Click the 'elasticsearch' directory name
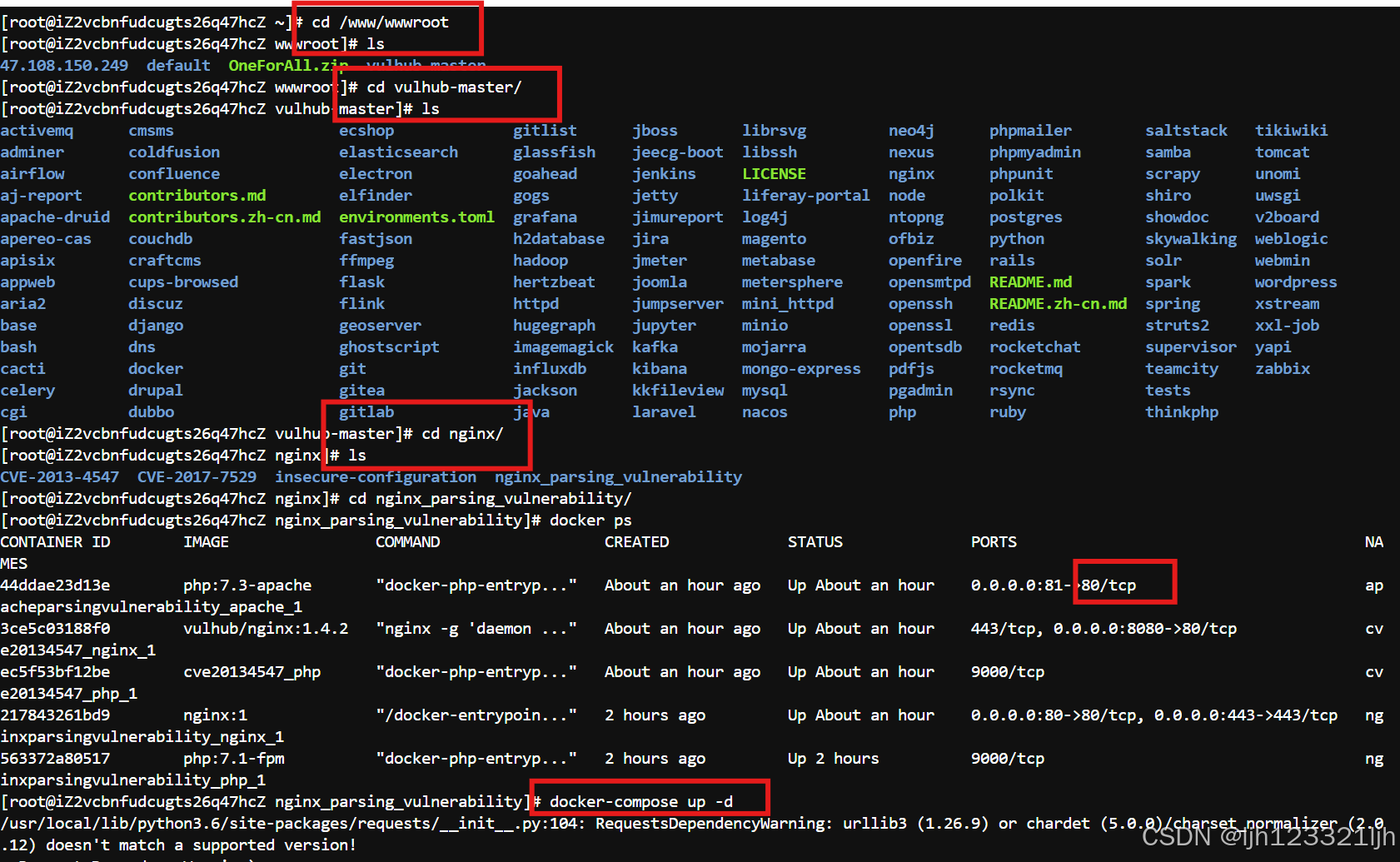The width and height of the screenshot is (1400, 862). click(x=398, y=152)
